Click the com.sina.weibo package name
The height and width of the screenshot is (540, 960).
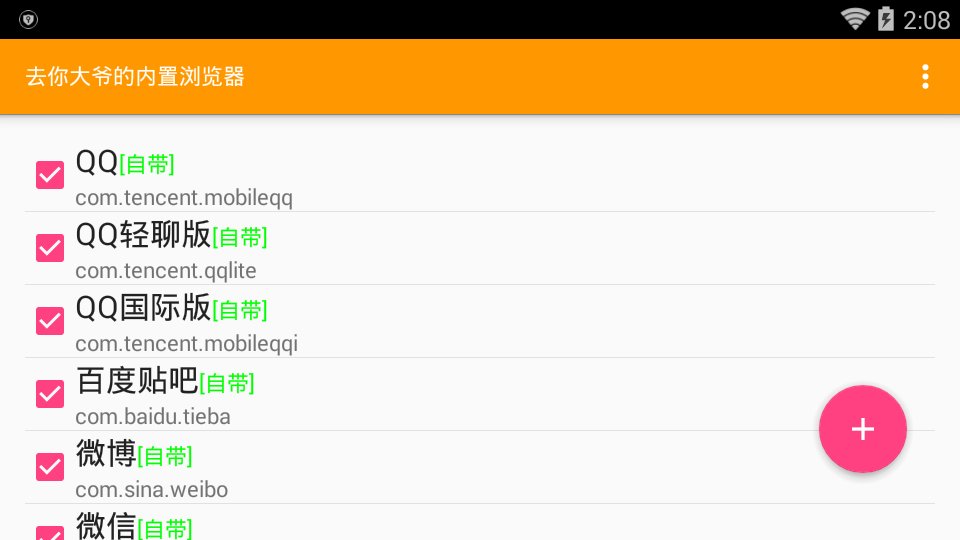pos(152,490)
